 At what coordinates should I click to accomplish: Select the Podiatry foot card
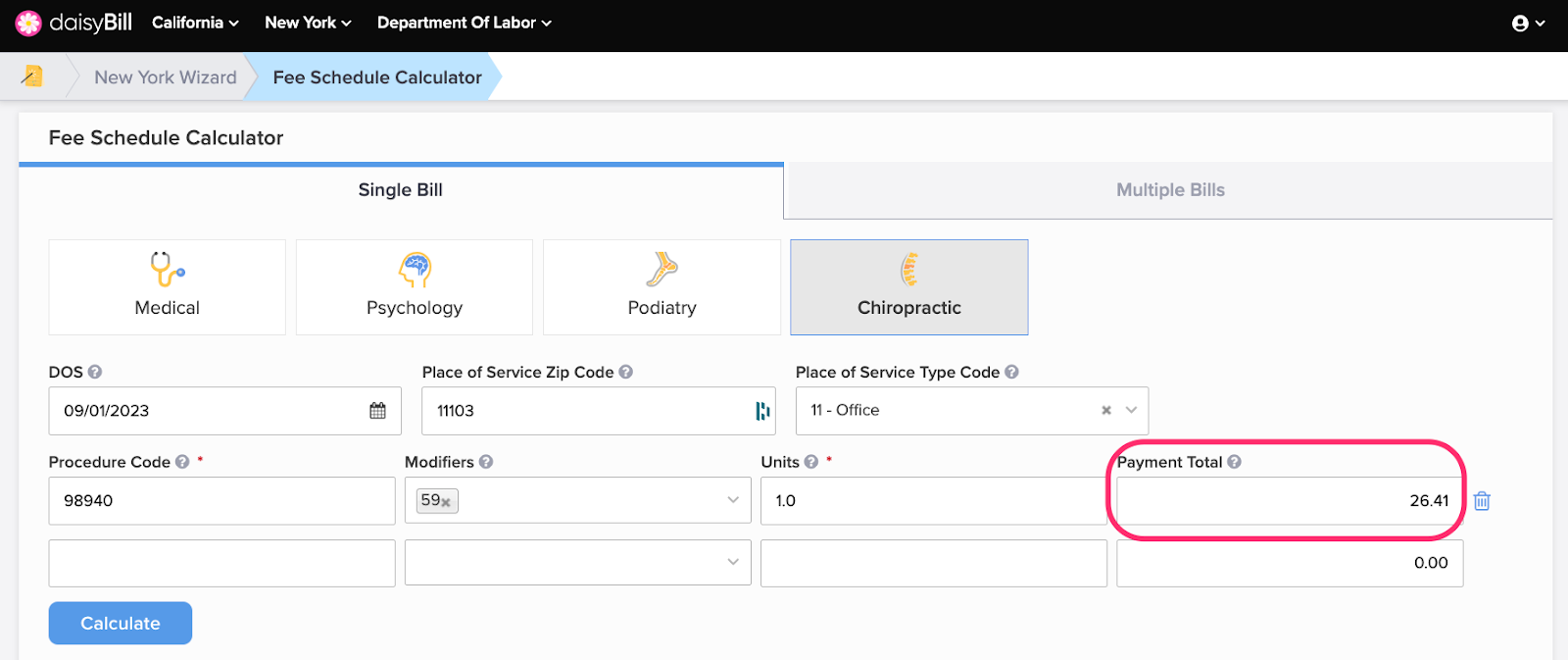661,287
